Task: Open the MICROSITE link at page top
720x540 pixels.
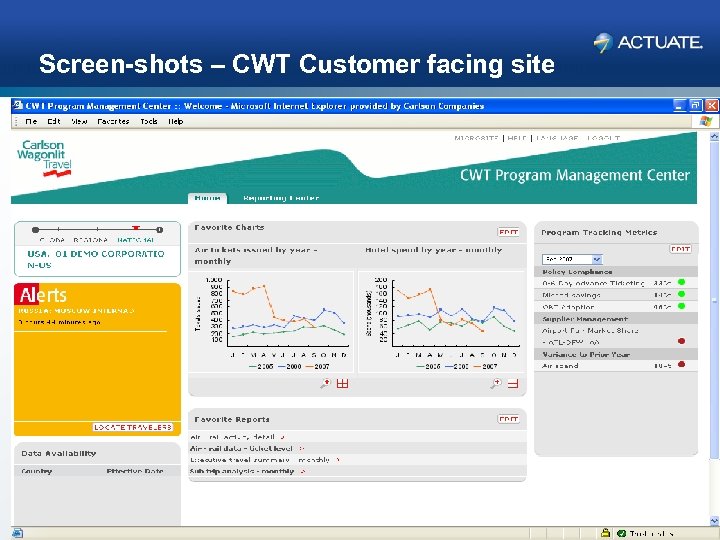Action: tap(476, 138)
